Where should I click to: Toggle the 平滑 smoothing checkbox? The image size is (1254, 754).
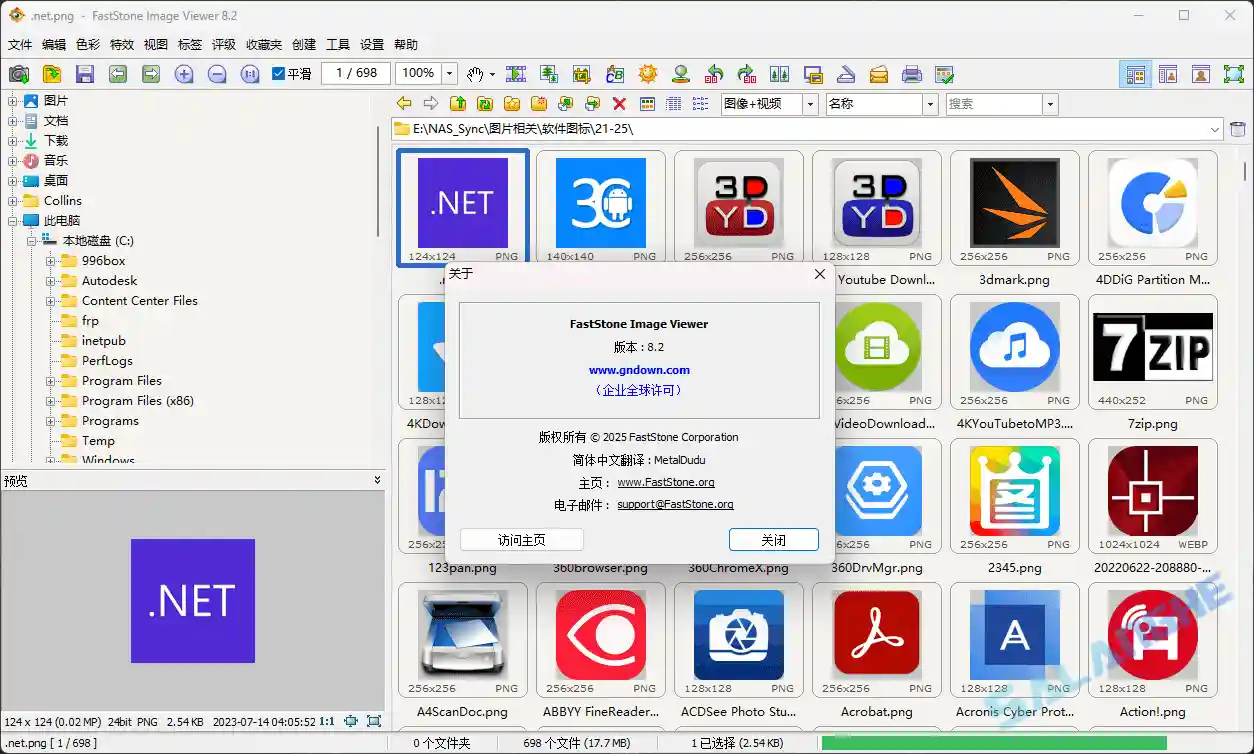(277, 73)
